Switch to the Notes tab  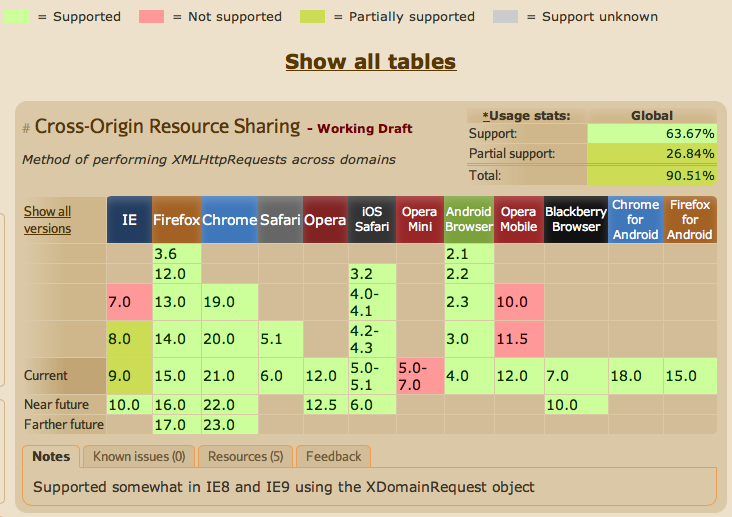coord(51,456)
